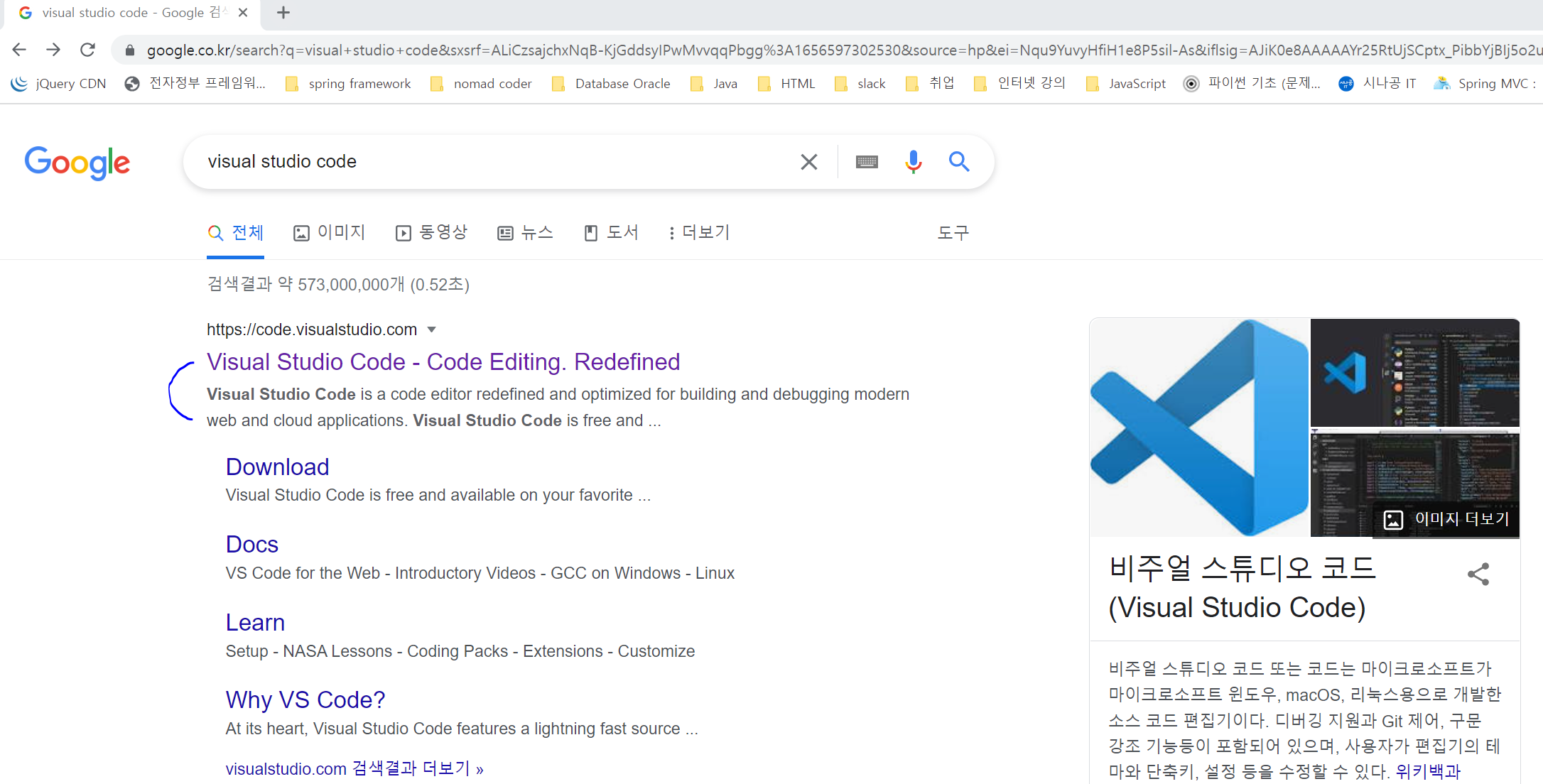Click the blue search magnifier button
This screenshot has height=784, width=1543.
[x=959, y=162]
